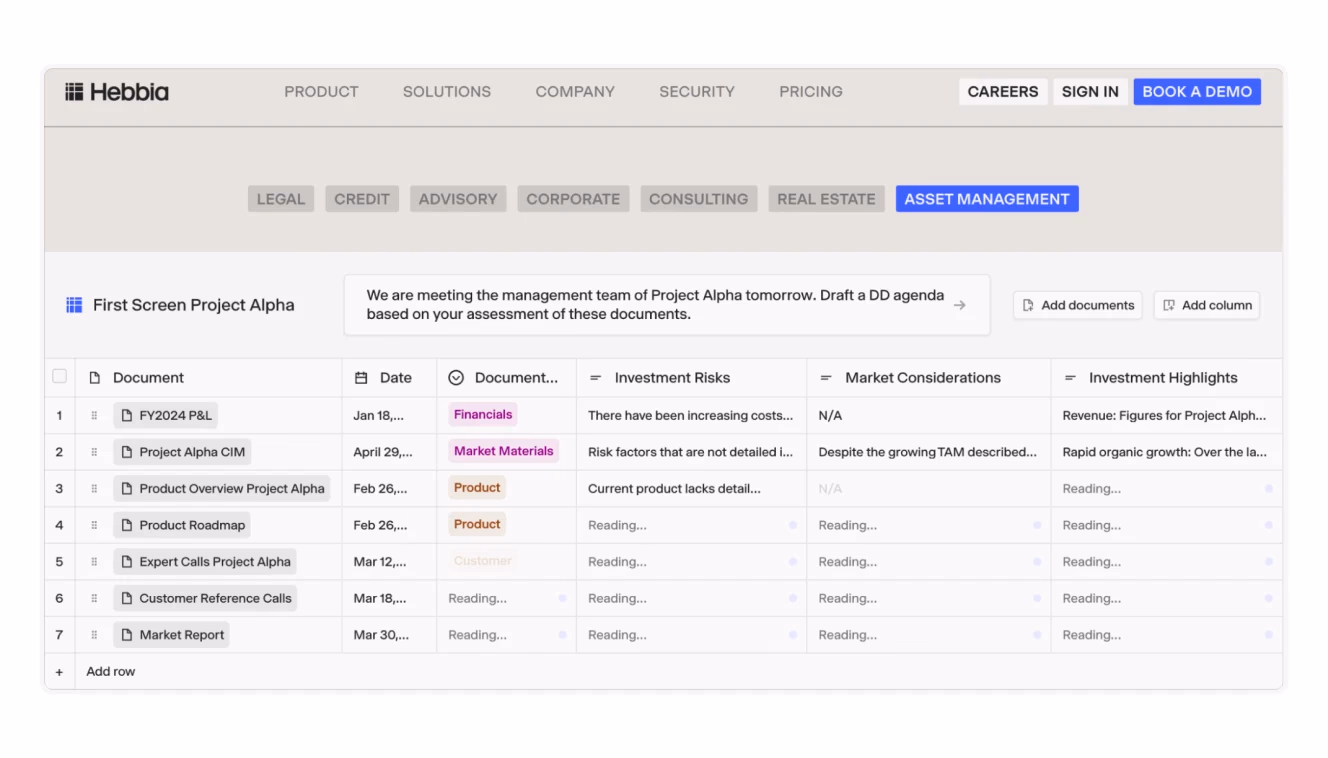
Task: Click the April 29 date cell
Action: tap(389, 452)
